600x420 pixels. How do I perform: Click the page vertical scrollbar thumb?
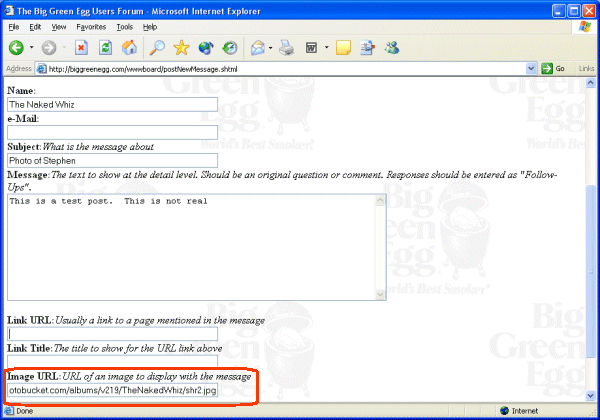[590, 271]
